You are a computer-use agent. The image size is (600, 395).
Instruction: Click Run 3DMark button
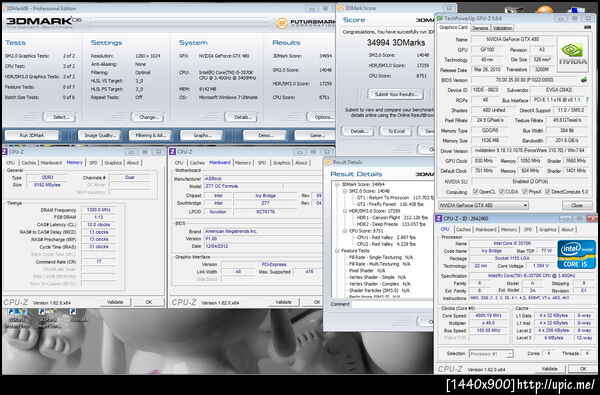32,135
